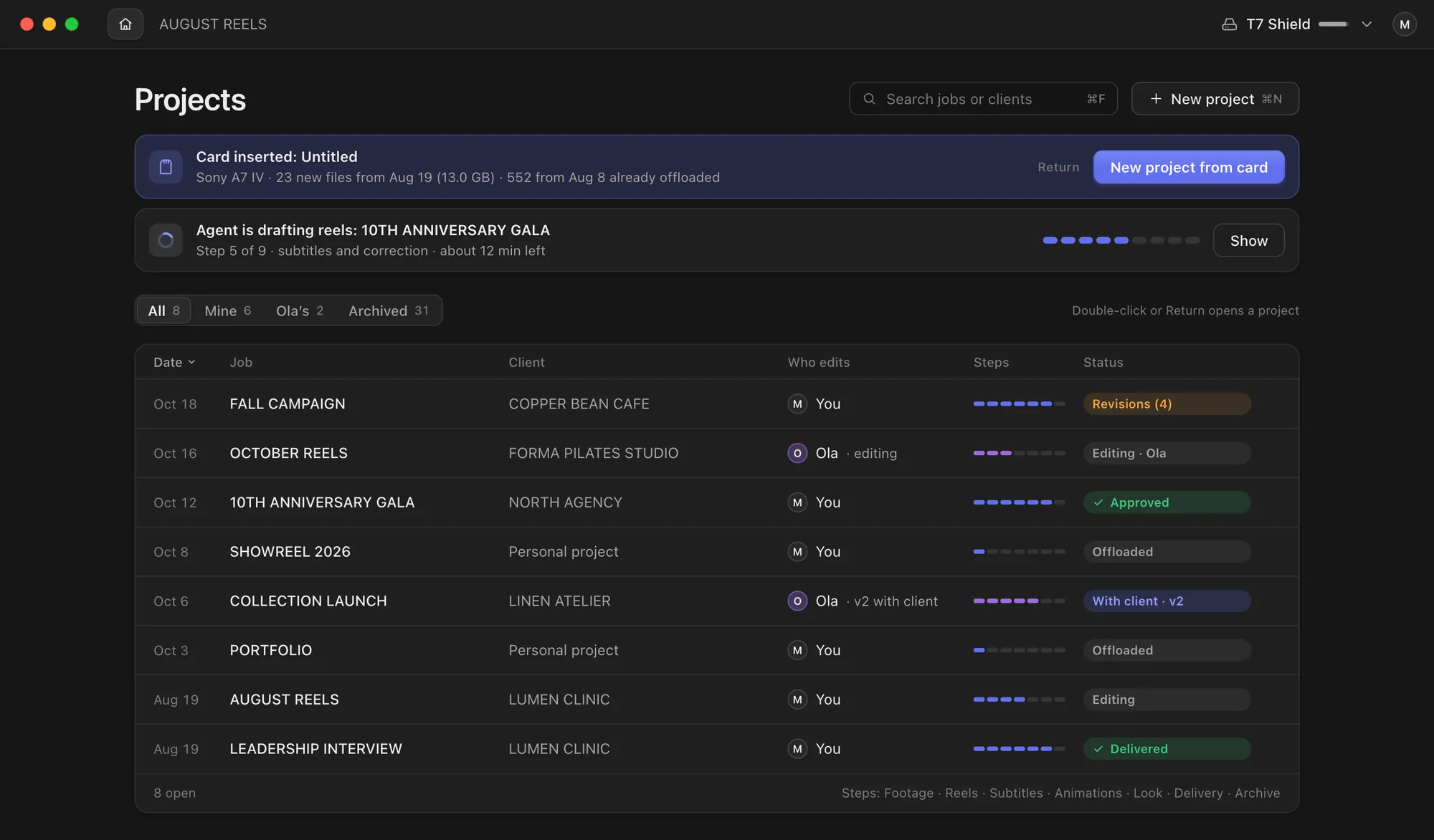1434x840 pixels.
Task: Focus the Search jobs or clients field
Action: coord(983,99)
